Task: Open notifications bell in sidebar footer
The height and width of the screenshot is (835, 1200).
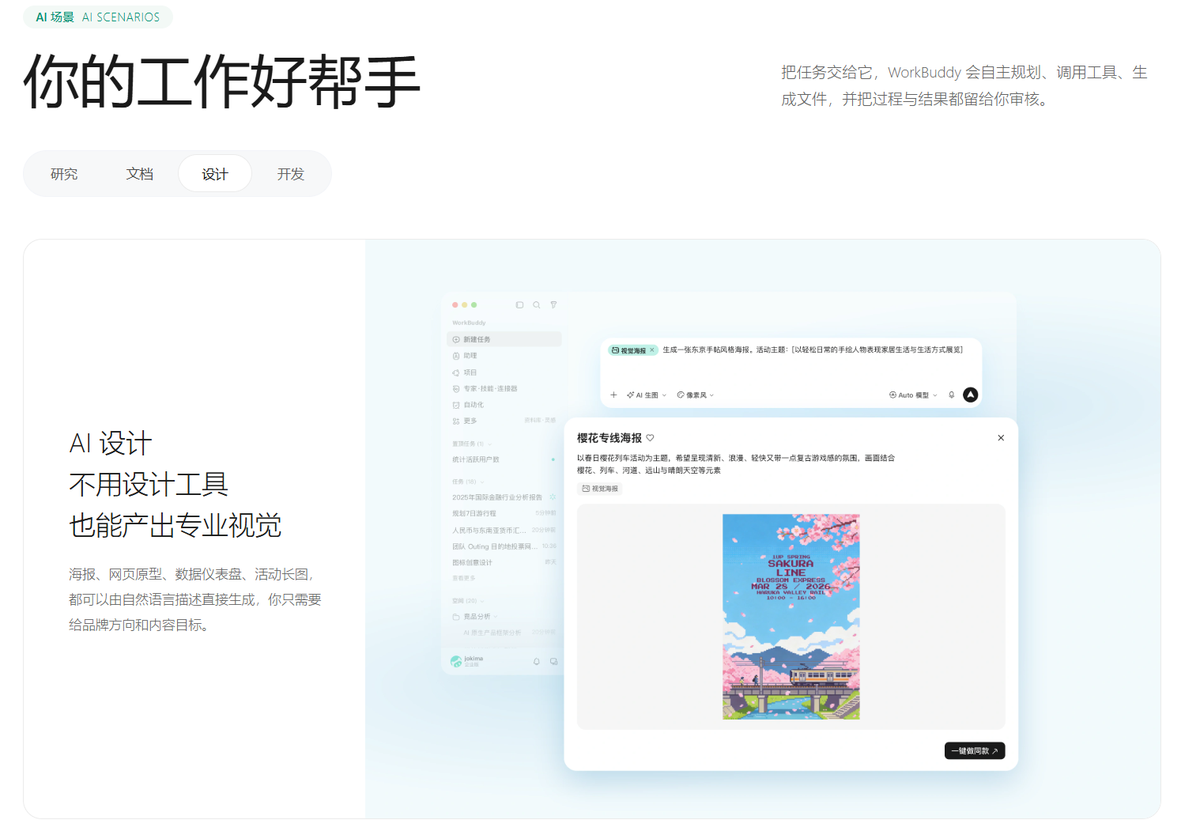Action: click(x=536, y=662)
